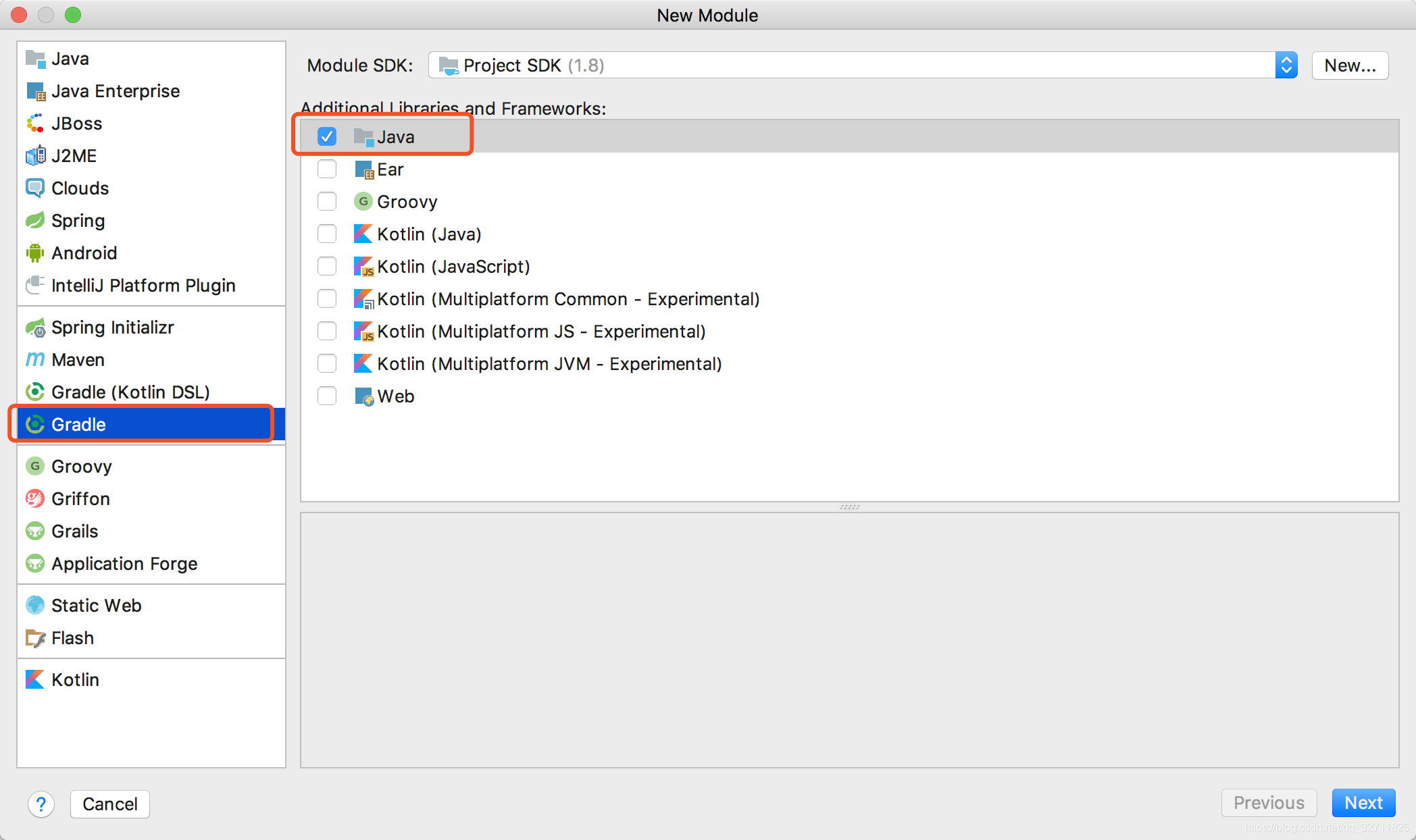
Task: Click the Griffon red icon
Action: click(x=35, y=499)
